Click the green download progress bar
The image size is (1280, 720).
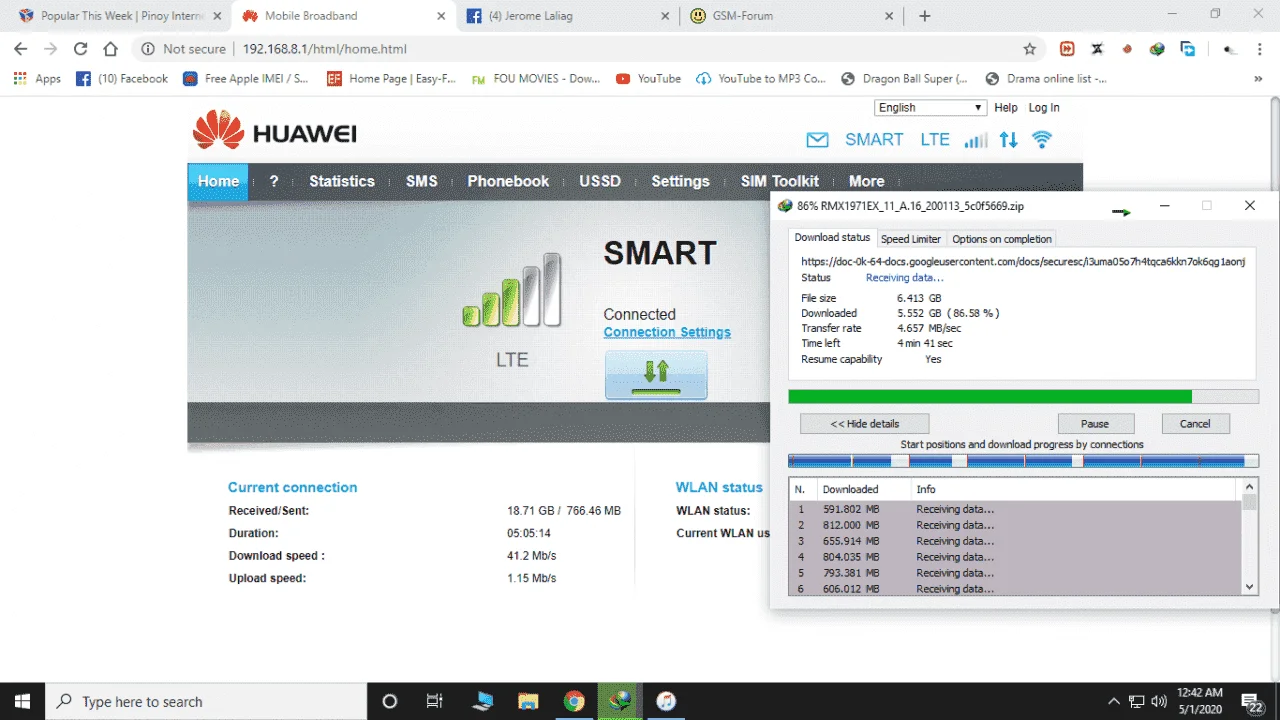1024,397
